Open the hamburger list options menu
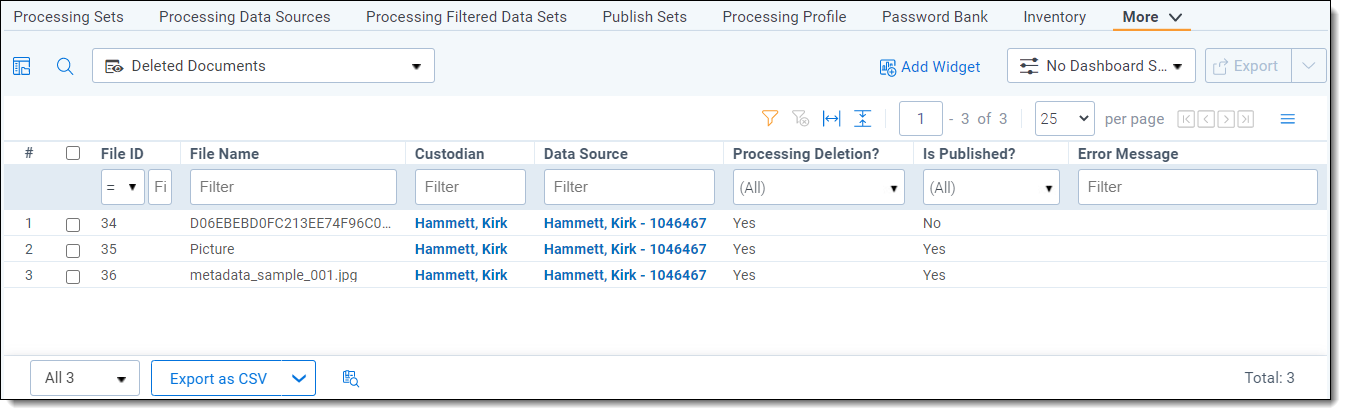 click(x=1288, y=119)
